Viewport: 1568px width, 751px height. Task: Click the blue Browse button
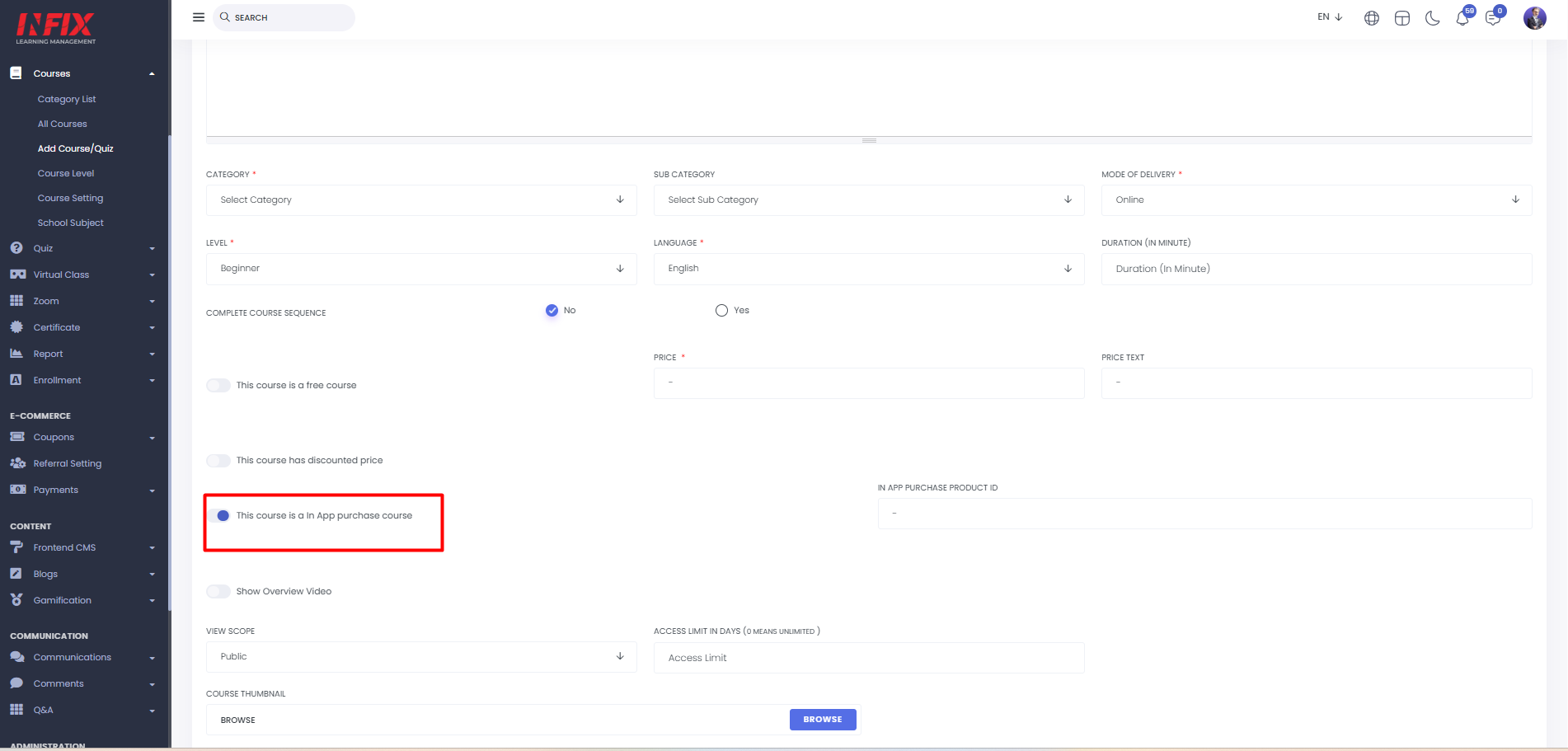click(823, 720)
